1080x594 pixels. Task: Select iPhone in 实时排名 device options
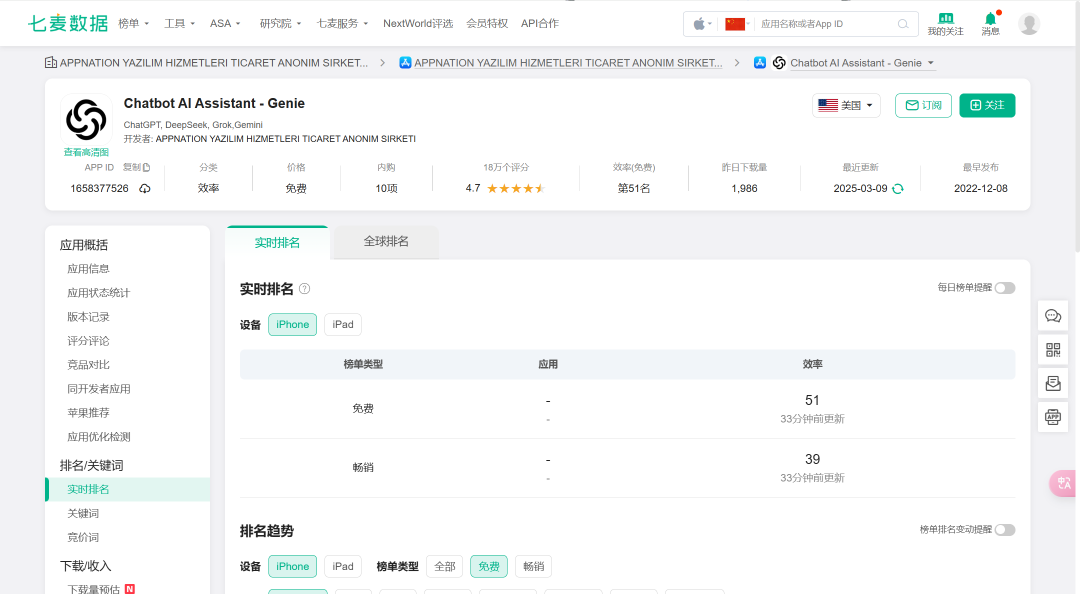tap(292, 325)
